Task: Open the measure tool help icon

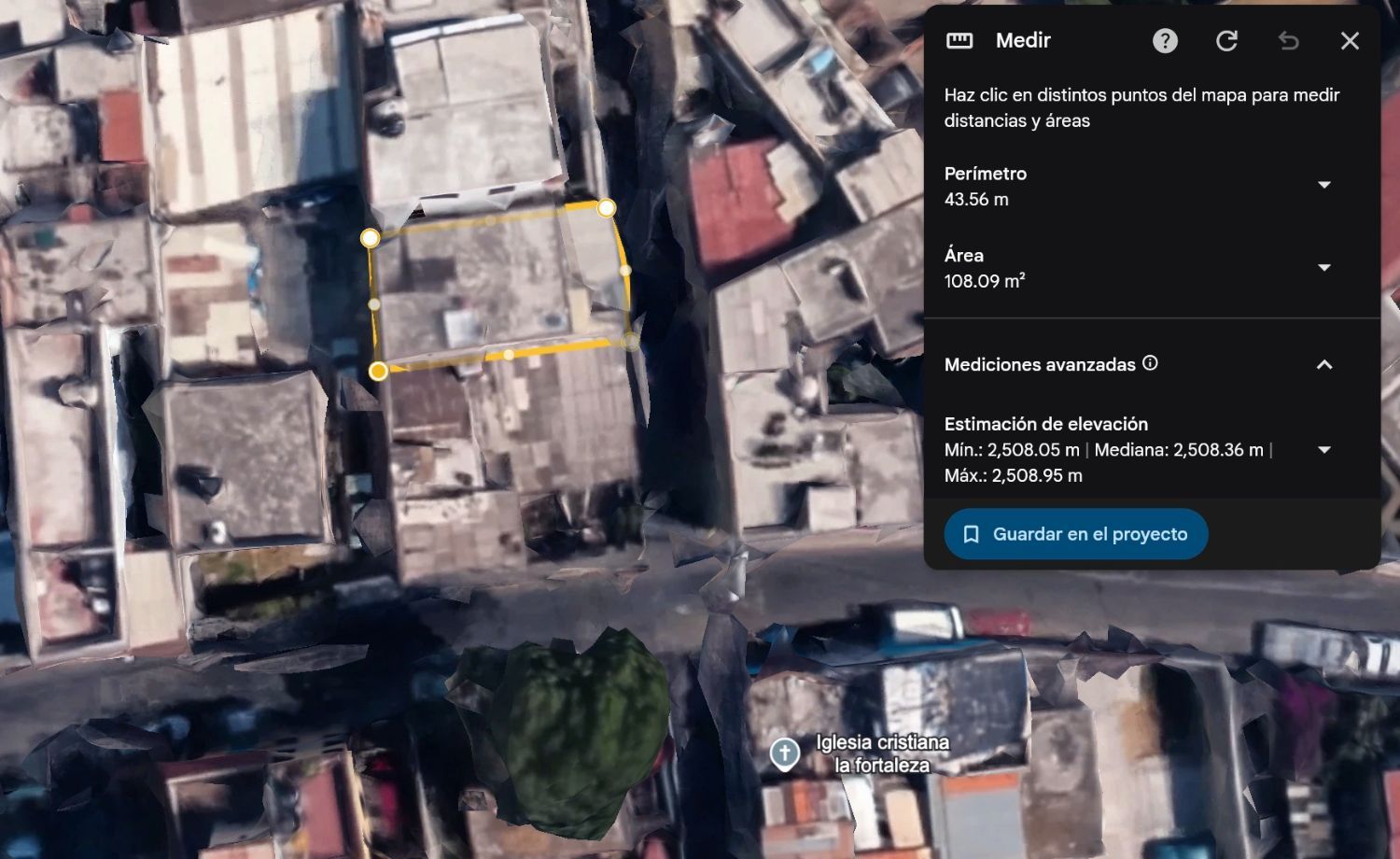Action: pyautogui.click(x=1165, y=41)
